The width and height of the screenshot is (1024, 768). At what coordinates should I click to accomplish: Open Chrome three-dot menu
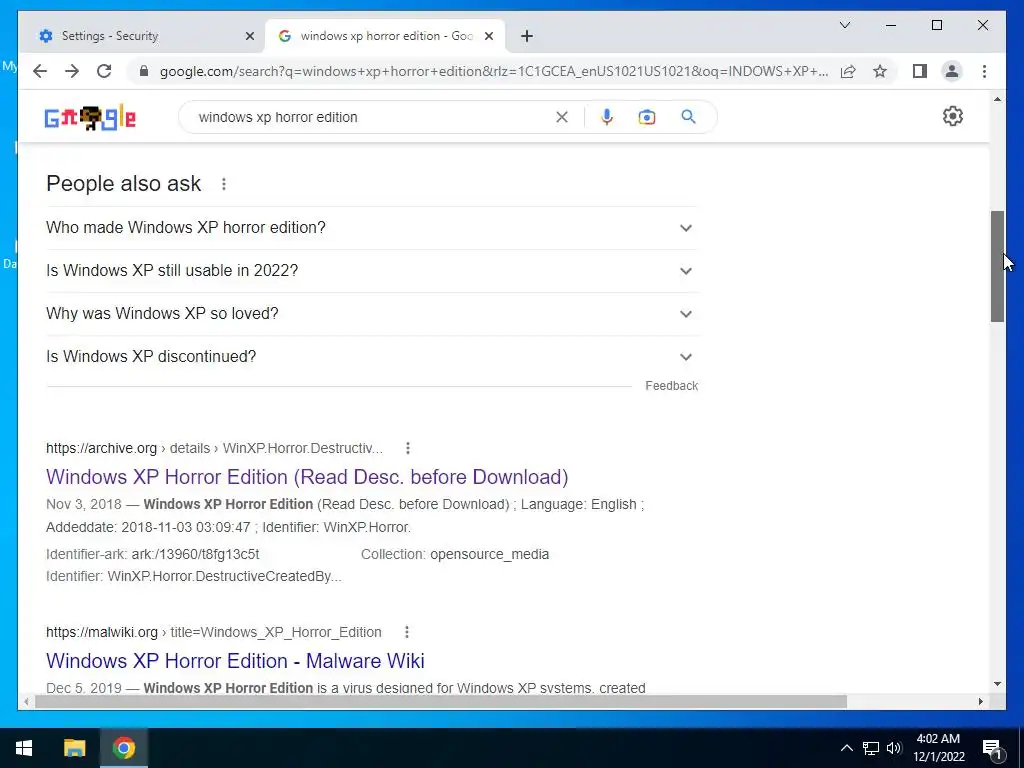point(984,71)
